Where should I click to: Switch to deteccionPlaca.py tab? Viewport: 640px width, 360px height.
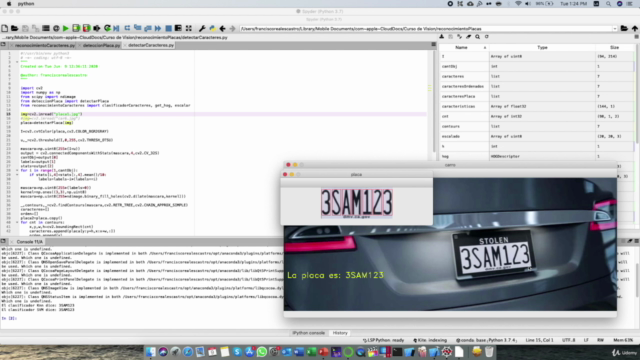point(101,45)
